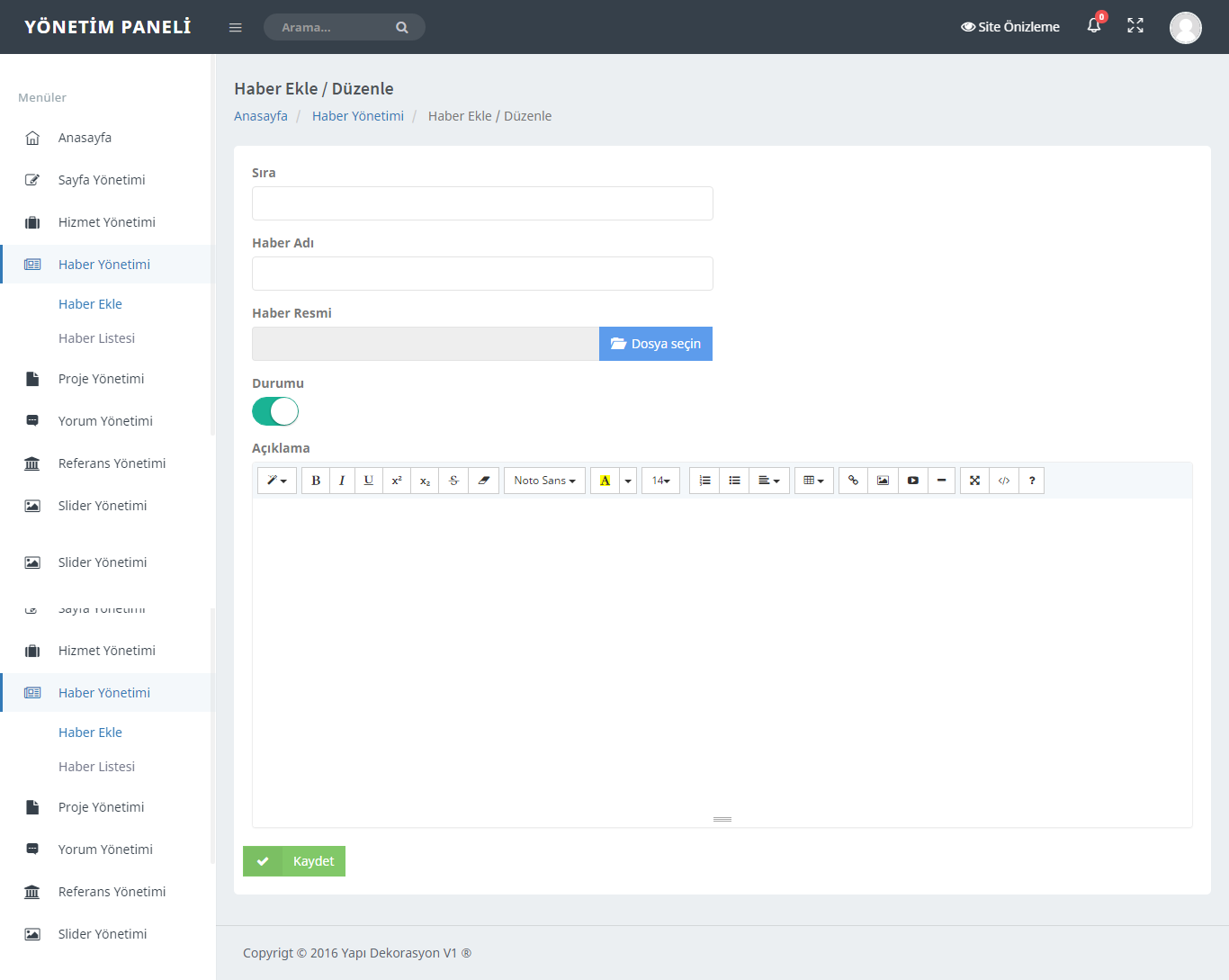Open the Noto Sans font family dropdown
This screenshot has height=980, width=1229.
point(544,481)
